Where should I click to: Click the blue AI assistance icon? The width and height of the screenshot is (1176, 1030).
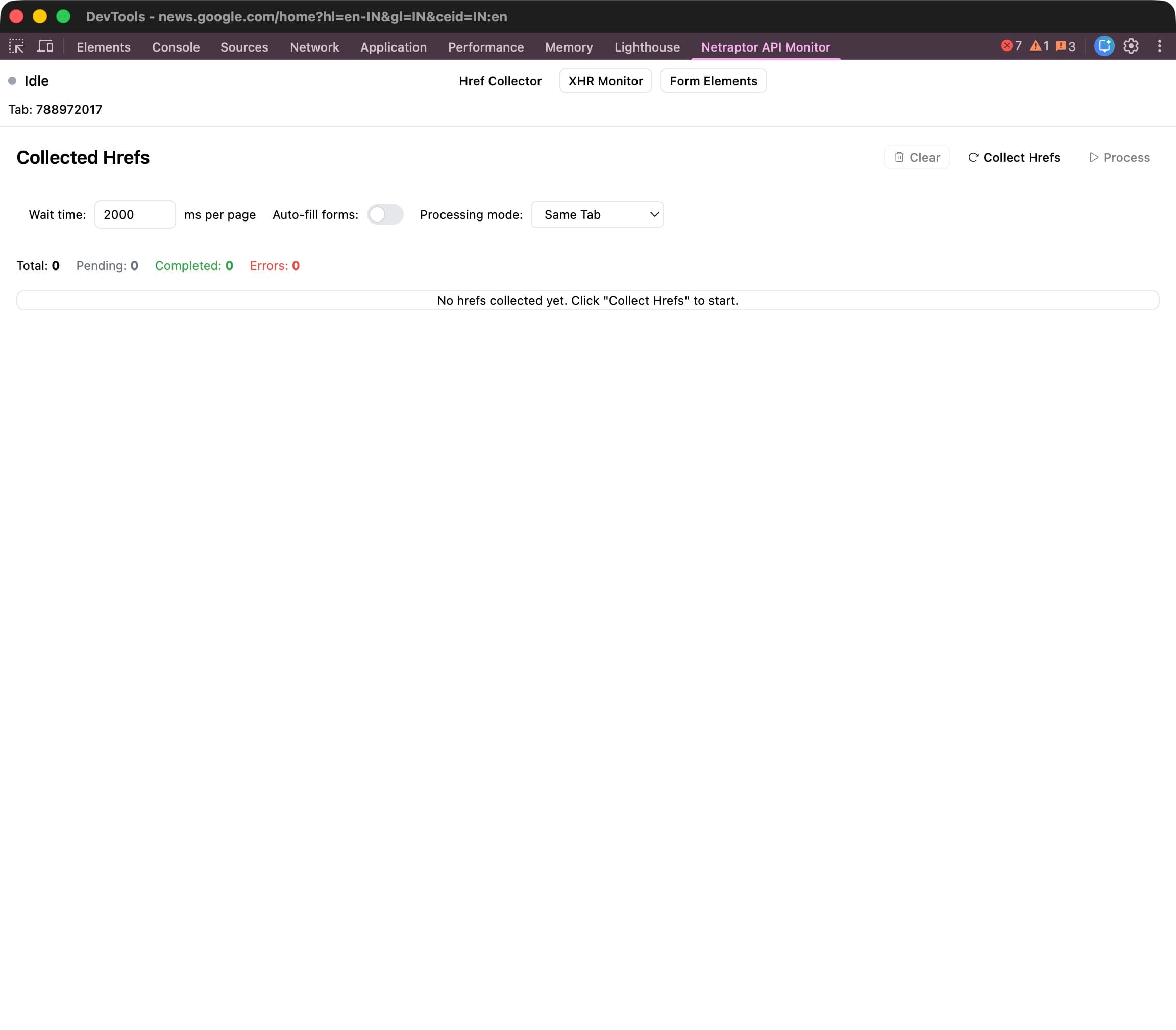[1103, 46]
